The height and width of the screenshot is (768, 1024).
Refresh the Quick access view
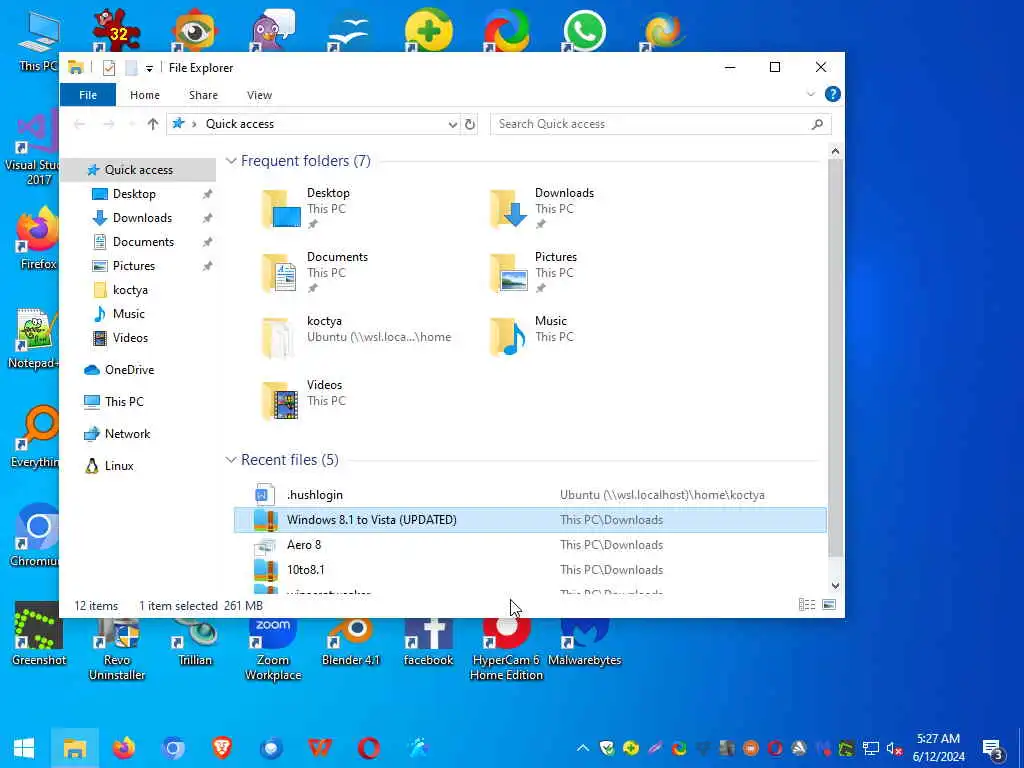click(x=470, y=124)
